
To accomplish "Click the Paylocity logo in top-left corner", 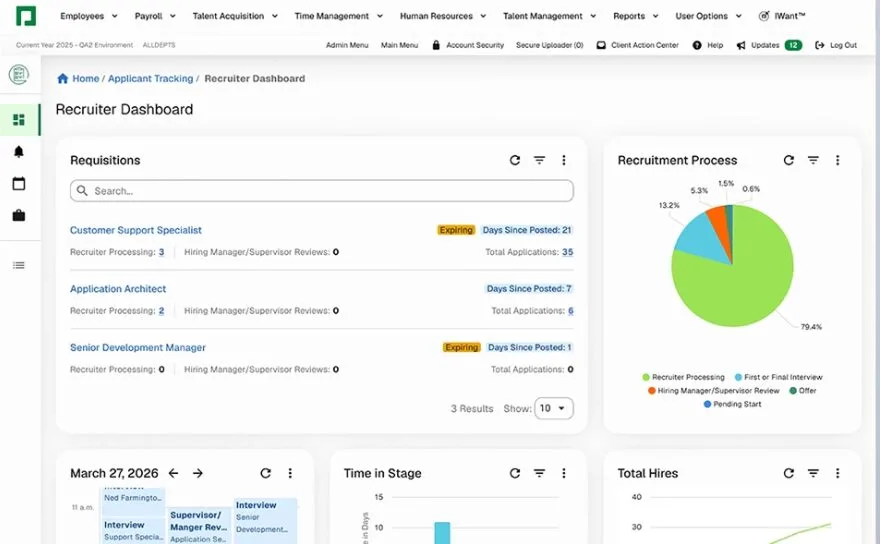I will tap(25, 16).
